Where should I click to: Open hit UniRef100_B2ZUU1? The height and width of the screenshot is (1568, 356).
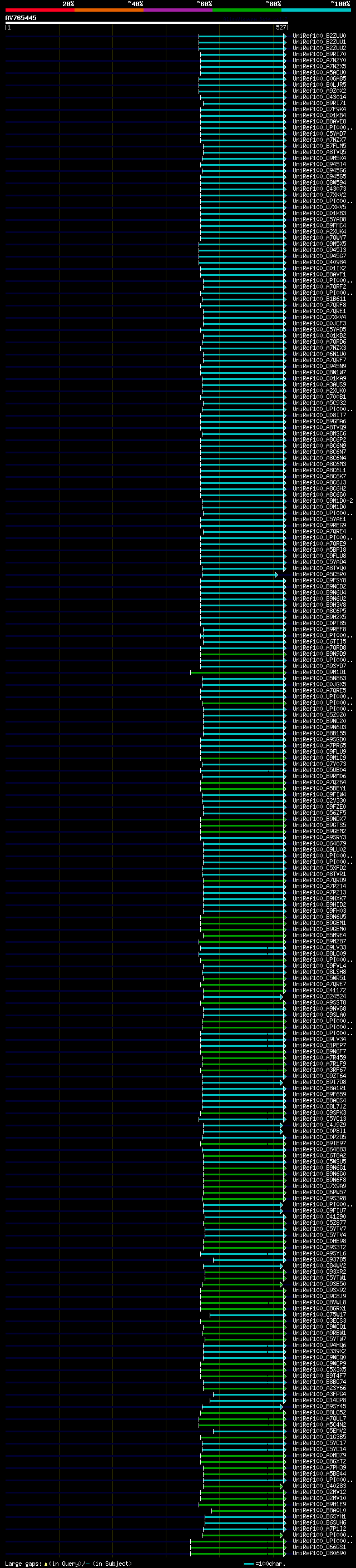(319, 42)
